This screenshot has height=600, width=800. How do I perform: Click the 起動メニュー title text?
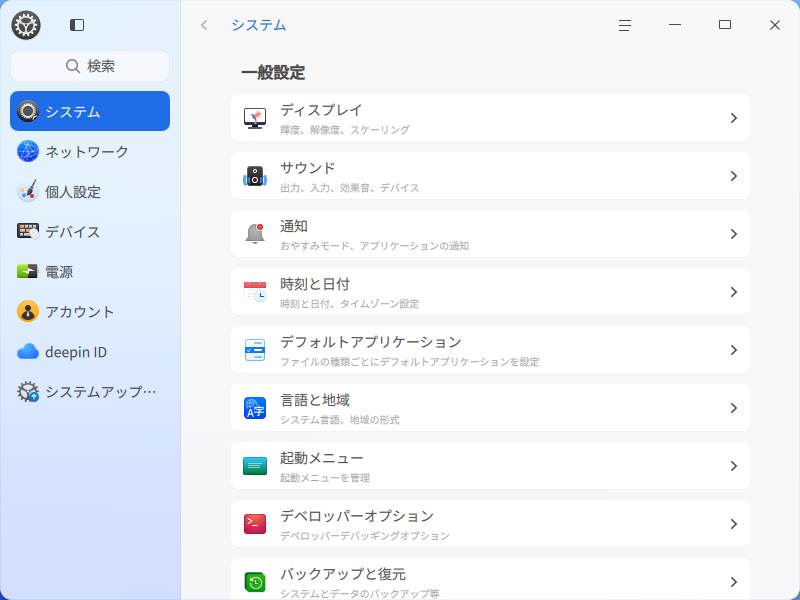click(321, 458)
